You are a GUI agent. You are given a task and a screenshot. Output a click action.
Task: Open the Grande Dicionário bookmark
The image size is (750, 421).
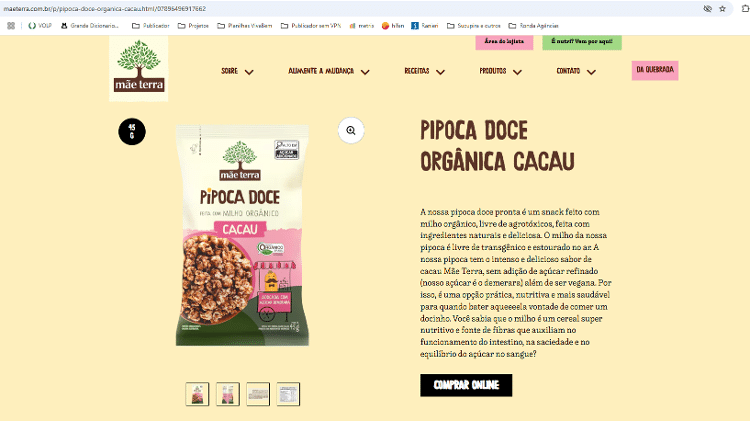pyautogui.click(x=90, y=26)
